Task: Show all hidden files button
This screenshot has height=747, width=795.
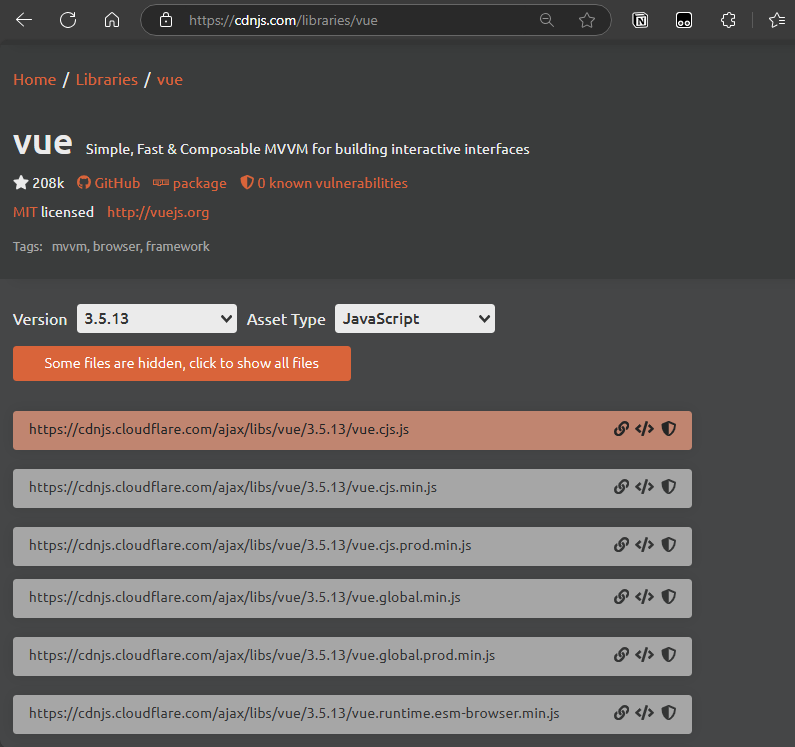Action: click(x=182, y=363)
